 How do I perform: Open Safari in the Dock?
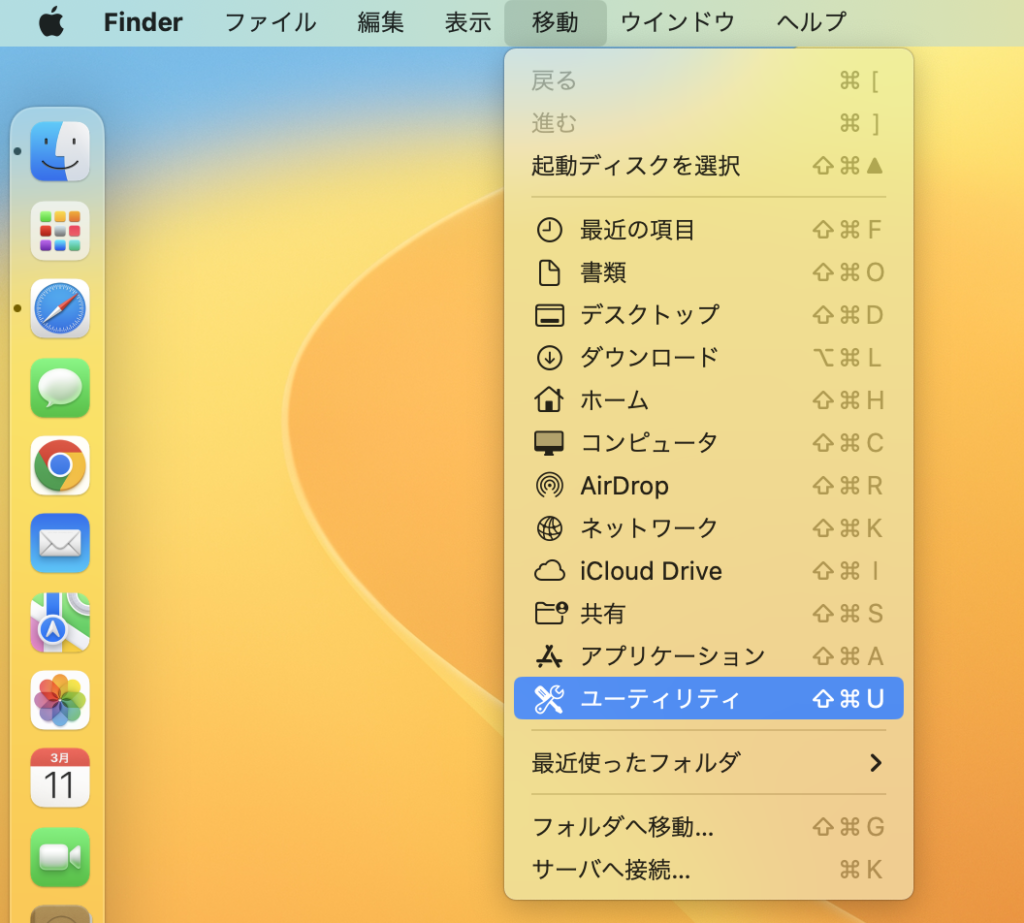pos(60,309)
